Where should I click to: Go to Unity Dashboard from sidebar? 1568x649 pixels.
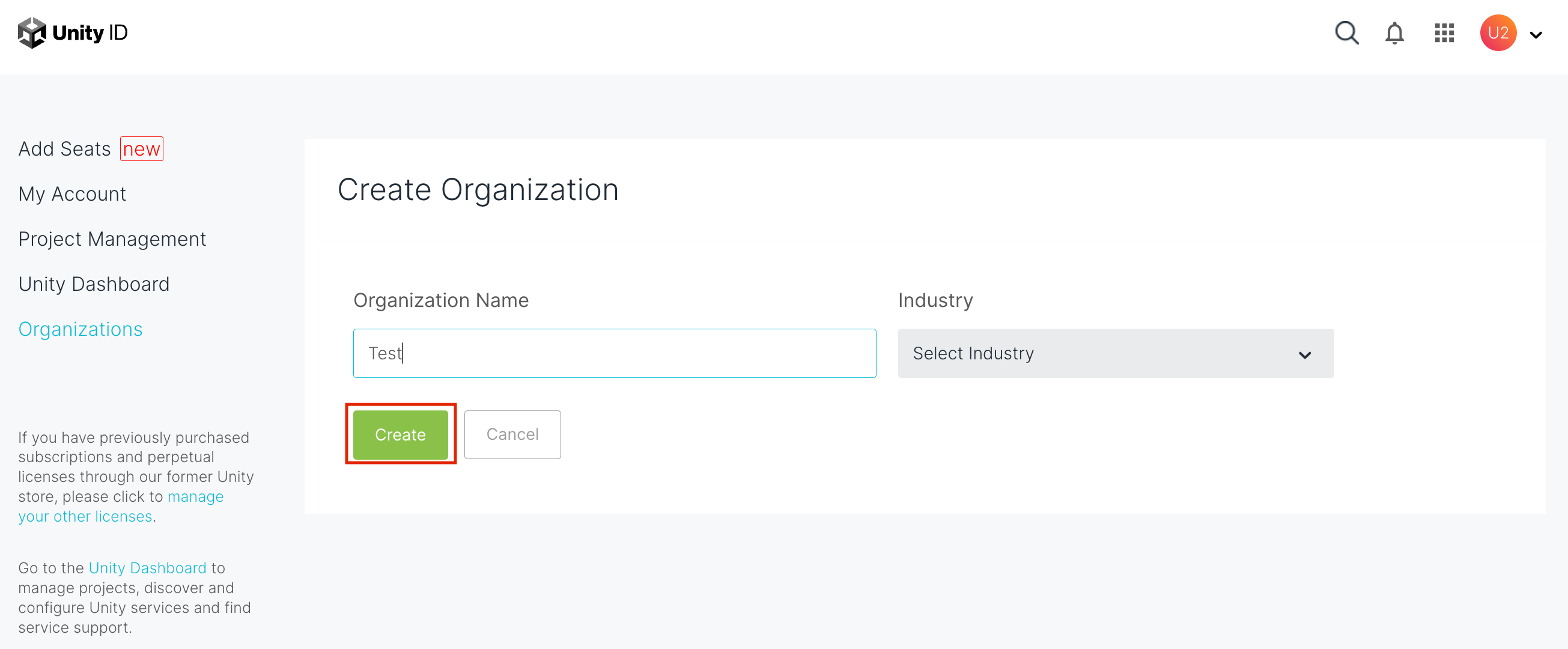point(94,284)
